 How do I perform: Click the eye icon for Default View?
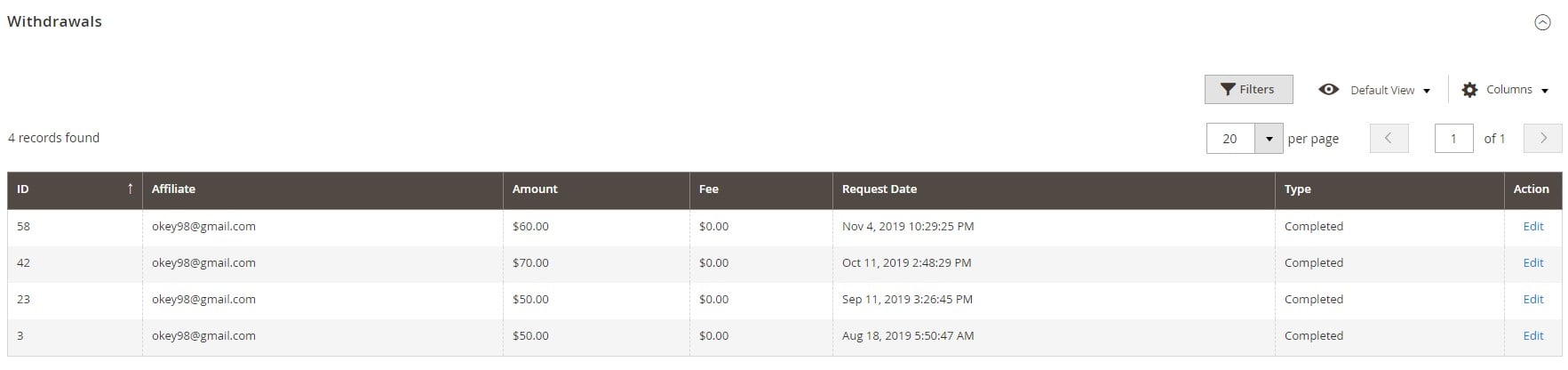point(1328,90)
